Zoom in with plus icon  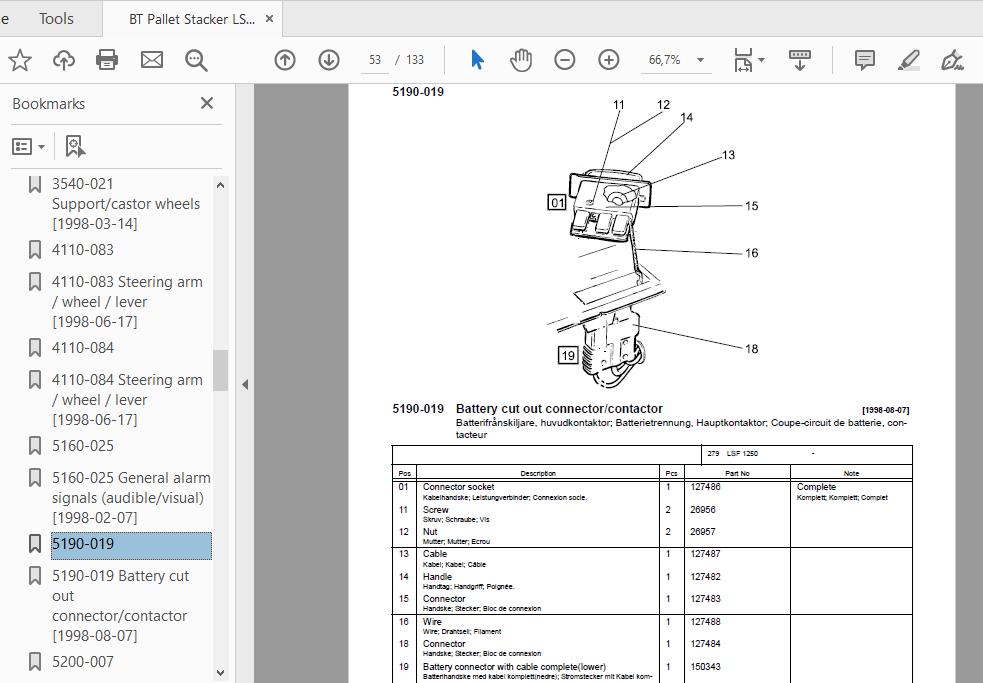coord(609,60)
